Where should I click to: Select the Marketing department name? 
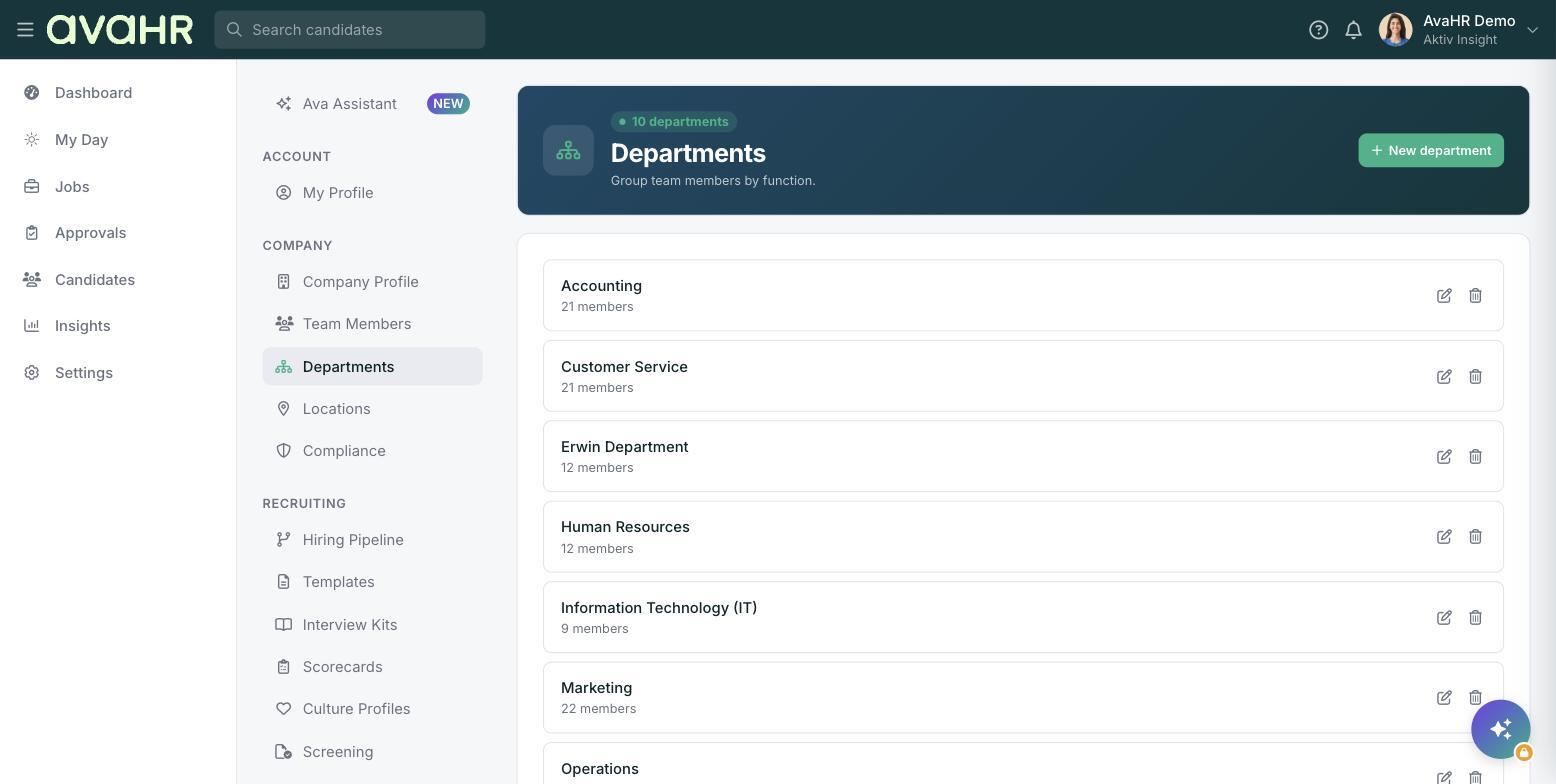tap(596, 688)
